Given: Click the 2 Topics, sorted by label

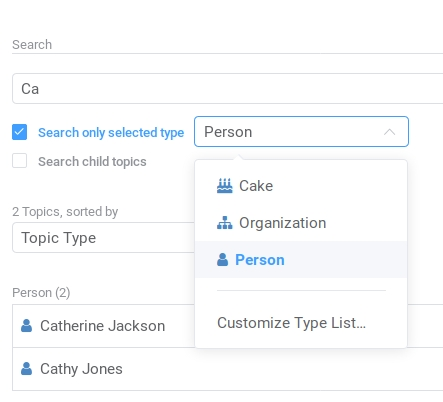Looking at the screenshot, I should pos(65,212).
